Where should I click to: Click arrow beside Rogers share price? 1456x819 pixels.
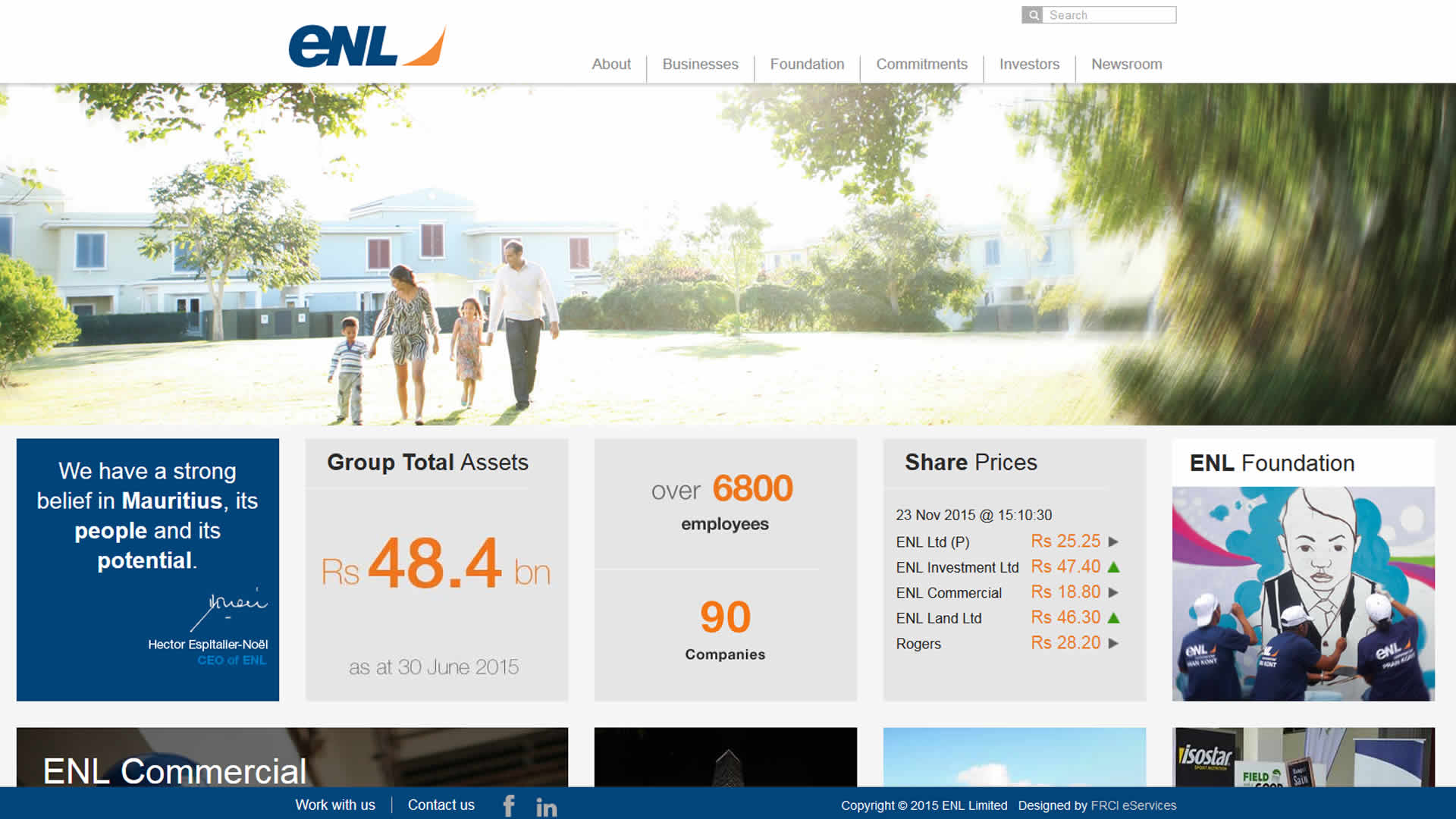(1113, 643)
